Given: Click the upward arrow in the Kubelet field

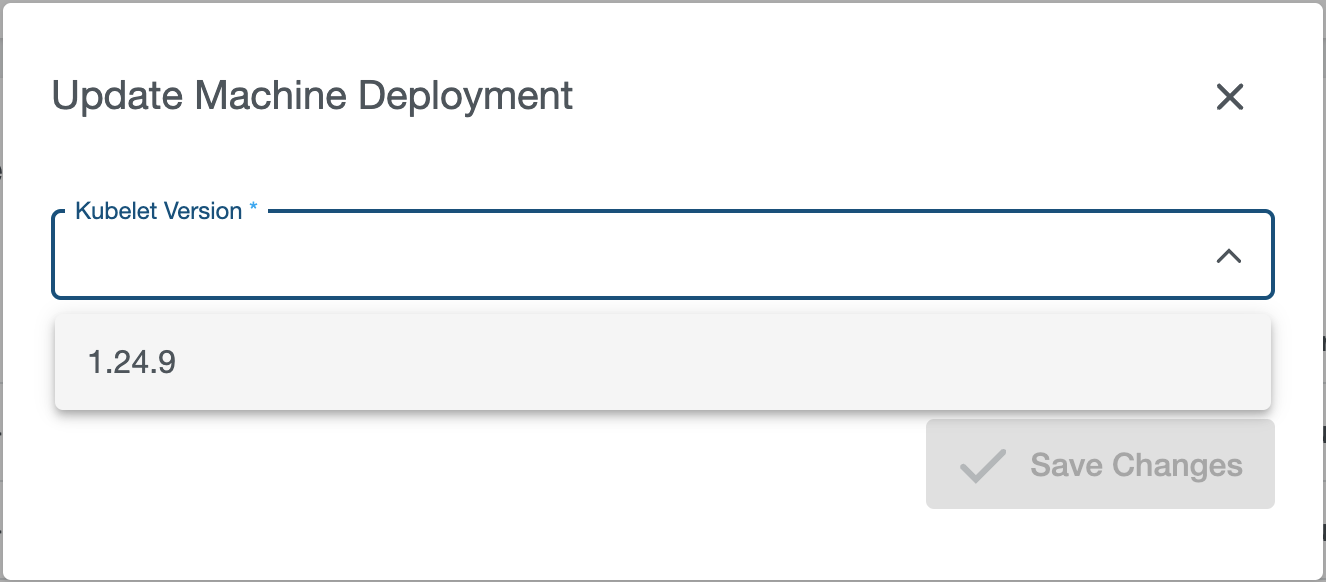Looking at the screenshot, I should (1228, 257).
